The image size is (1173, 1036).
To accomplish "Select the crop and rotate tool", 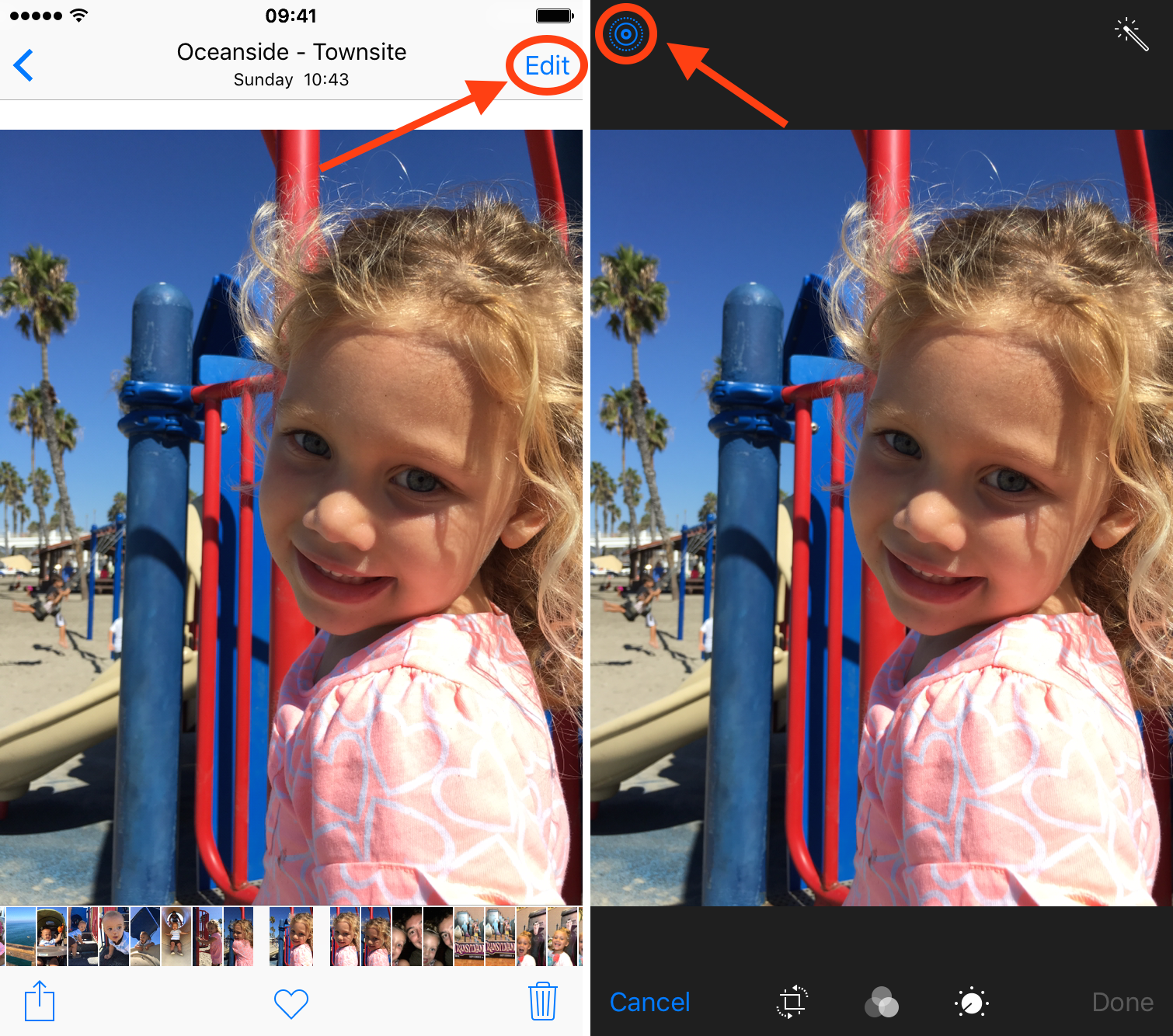I will pyautogui.click(x=792, y=1003).
